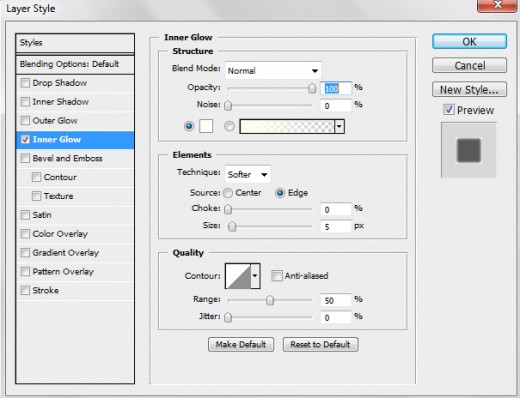
Task: Confirm with the OK button
Action: tap(469, 41)
